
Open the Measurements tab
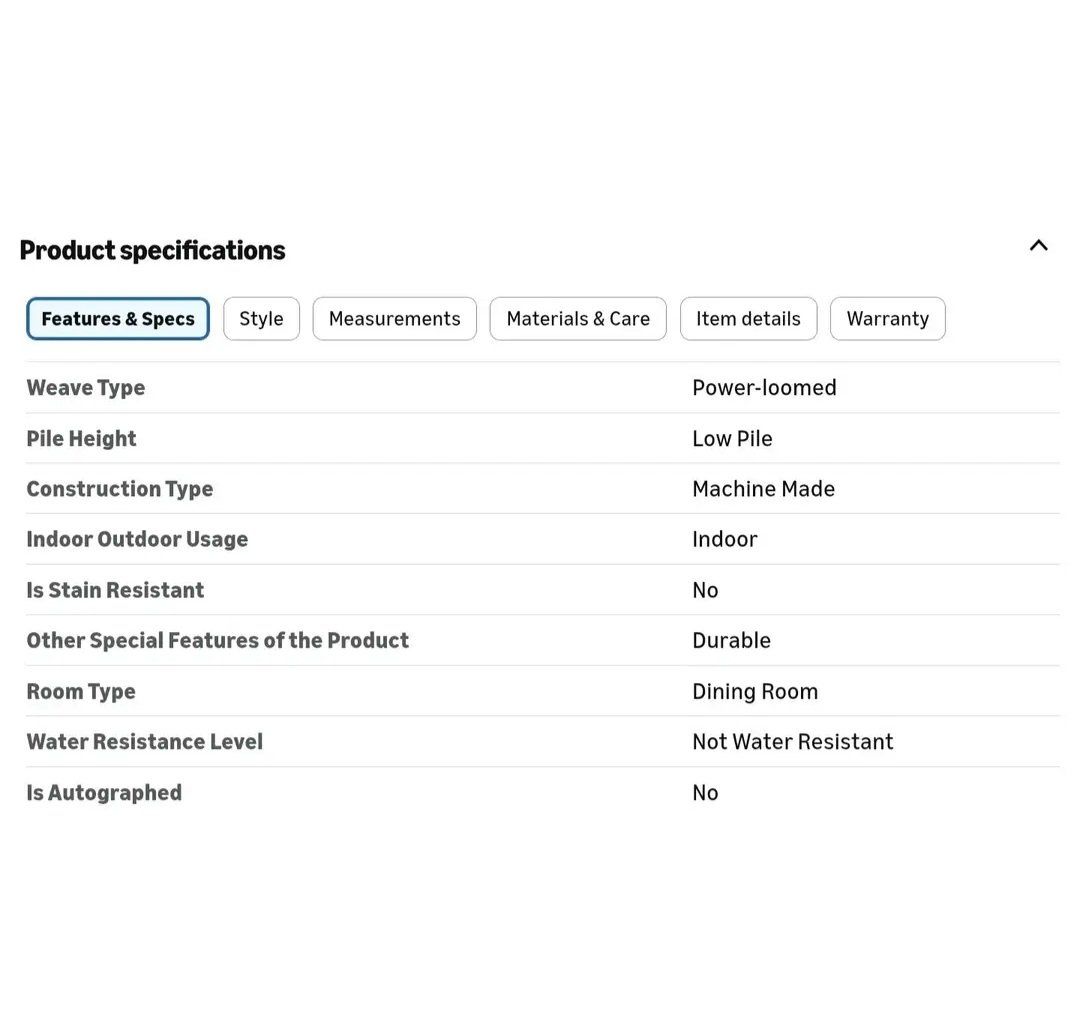pyautogui.click(x=394, y=319)
